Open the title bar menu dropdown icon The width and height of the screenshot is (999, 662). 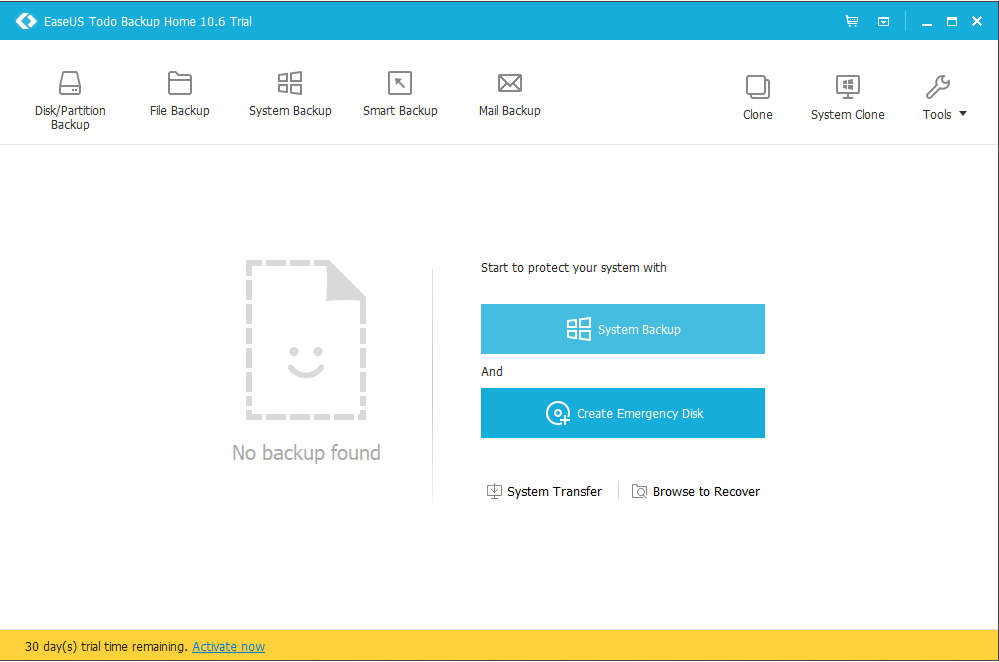pos(883,22)
